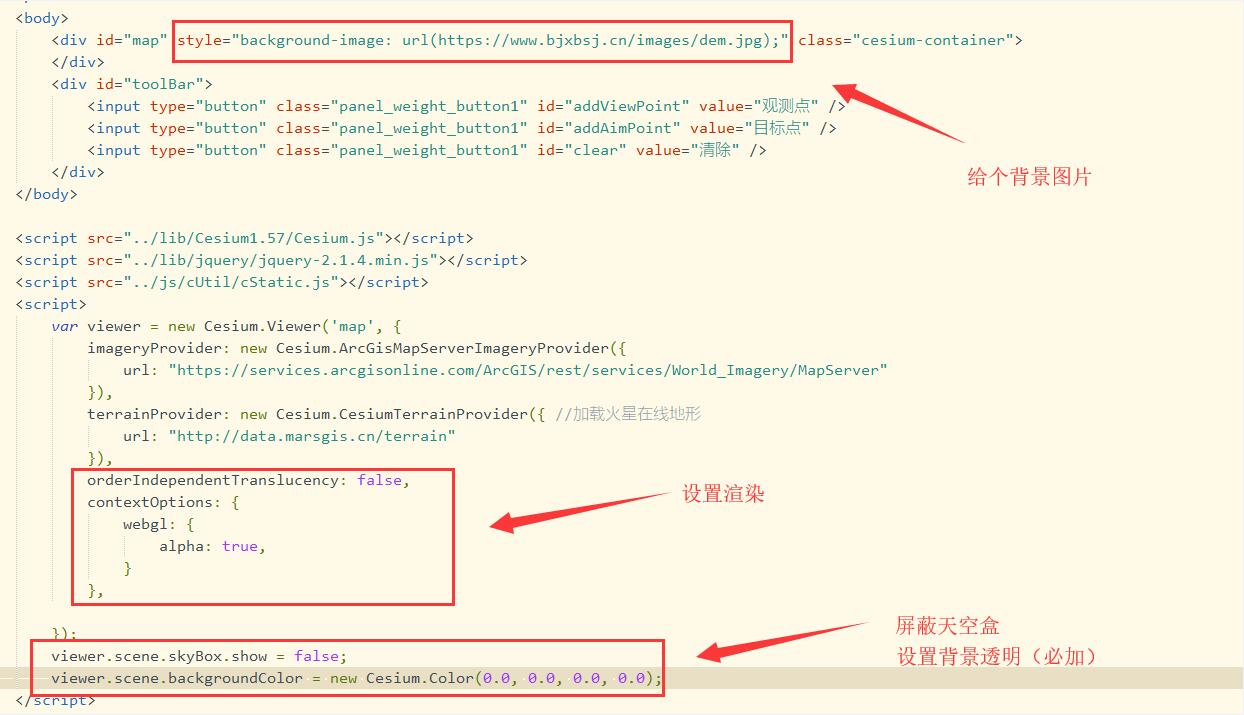Select the webgl key
Viewport: 1244px width, 715px height.
pyautogui.click(x=145, y=524)
